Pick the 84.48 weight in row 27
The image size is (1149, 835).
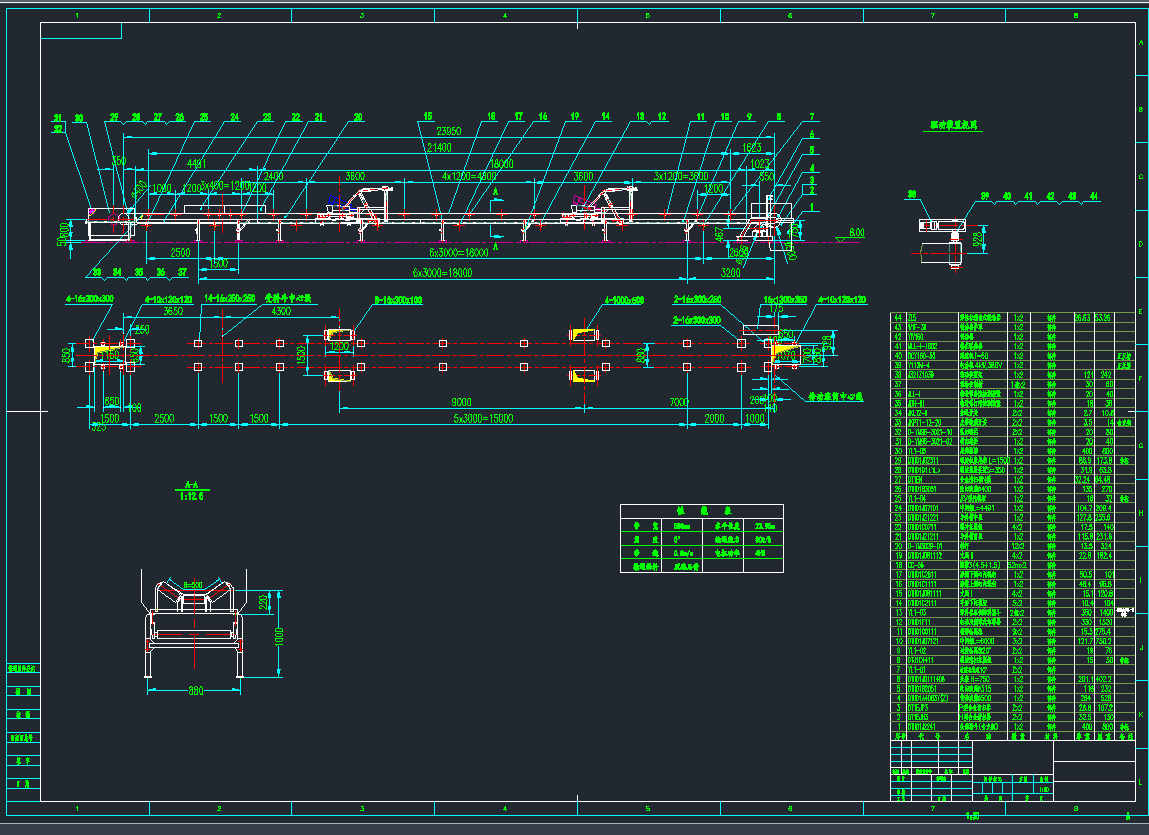click(x=1104, y=480)
